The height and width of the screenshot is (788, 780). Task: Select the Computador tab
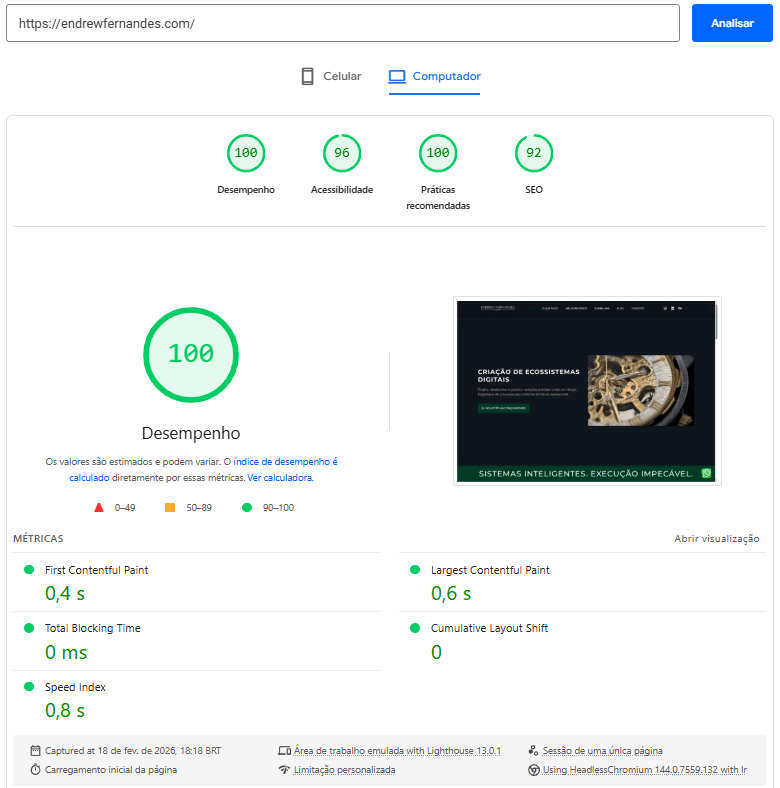tap(435, 76)
